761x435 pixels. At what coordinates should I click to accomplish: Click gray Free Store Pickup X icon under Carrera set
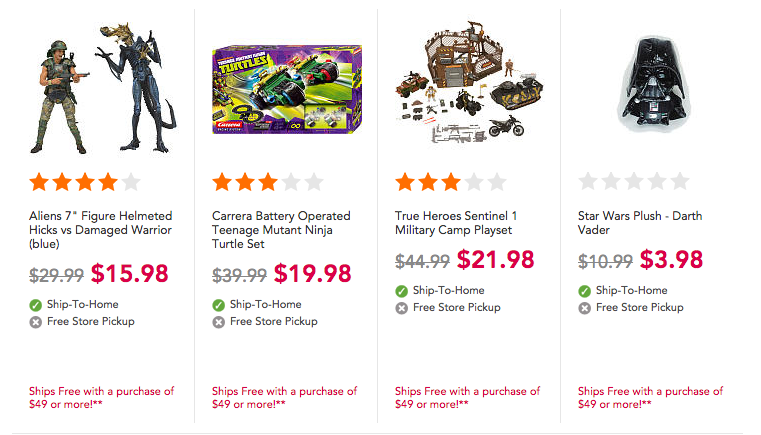218,322
